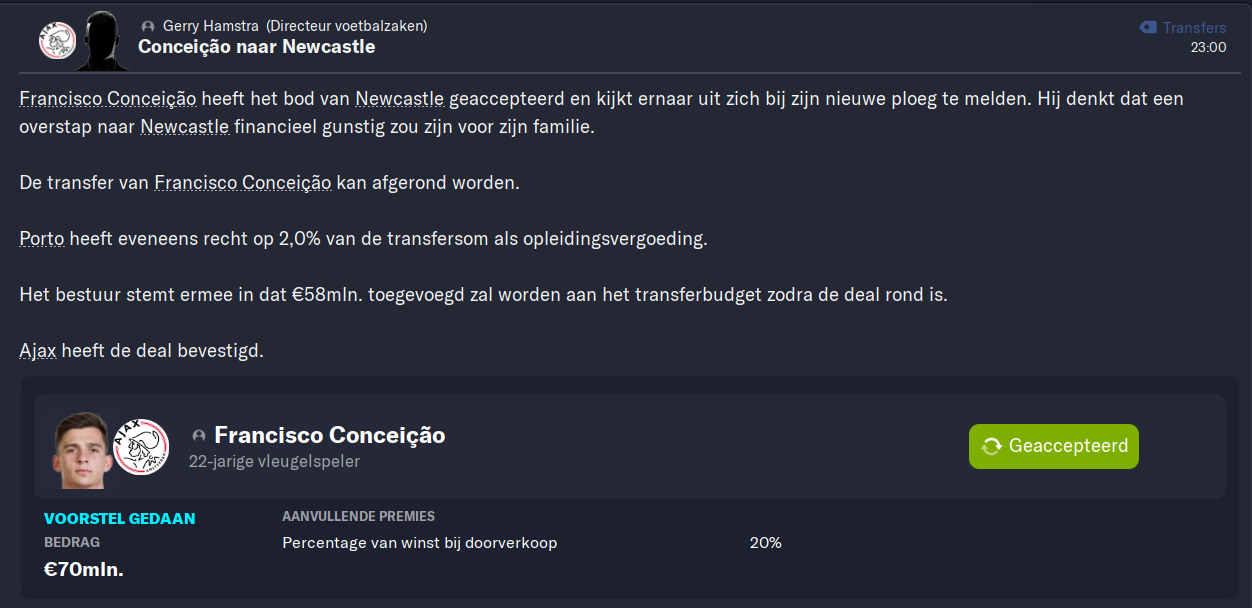This screenshot has width=1252, height=608.
Task: Open Newcastle link before 'financieel gunstig'
Action: pyautogui.click(x=185, y=127)
